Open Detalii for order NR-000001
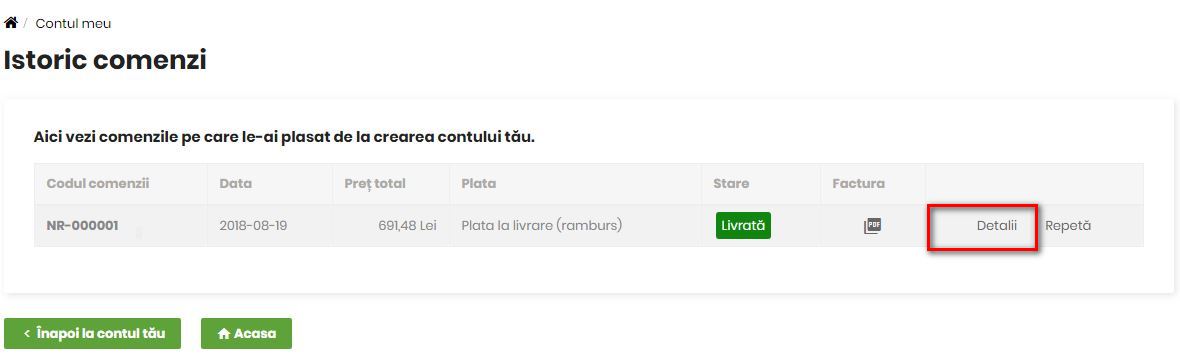Viewport: 1180px width, 362px height. click(x=996, y=225)
